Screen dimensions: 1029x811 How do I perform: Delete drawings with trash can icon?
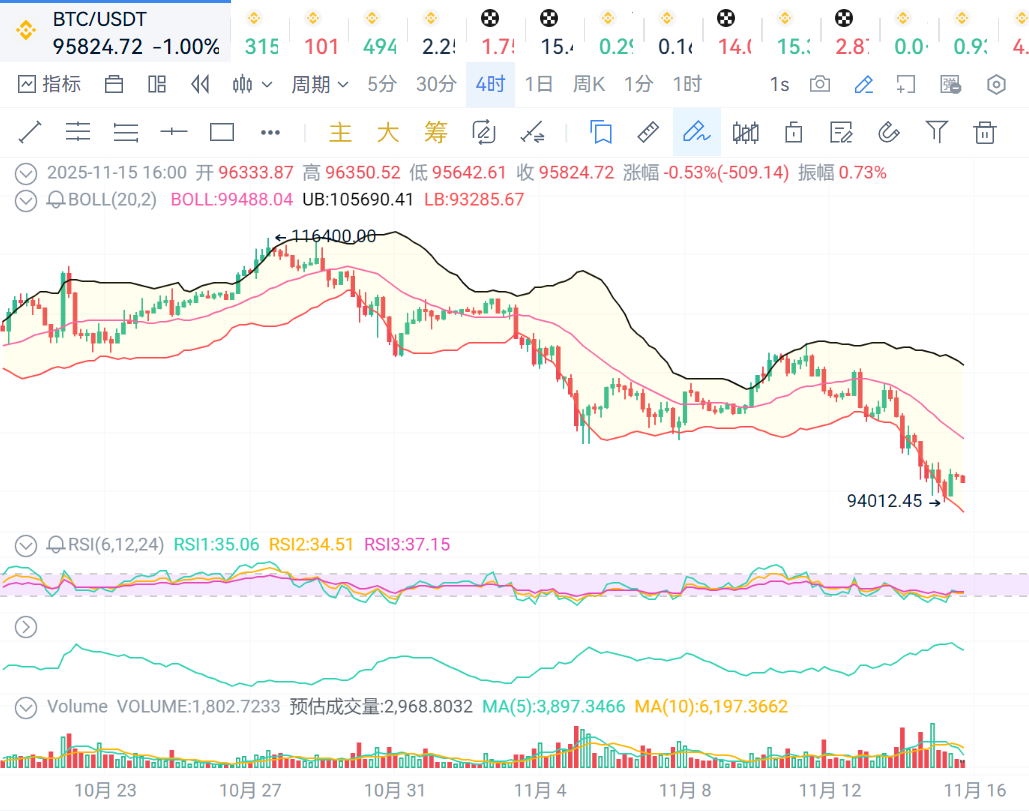(985, 132)
